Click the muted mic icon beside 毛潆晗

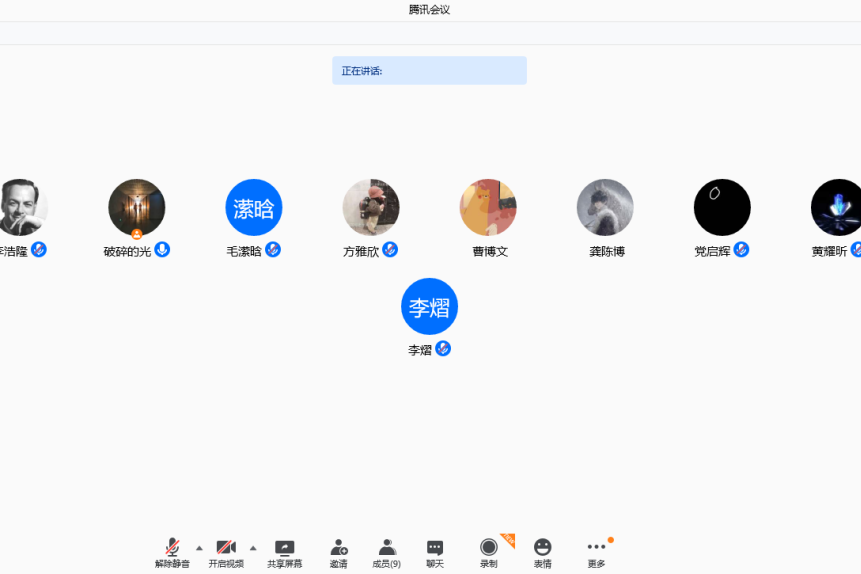pos(273,250)
